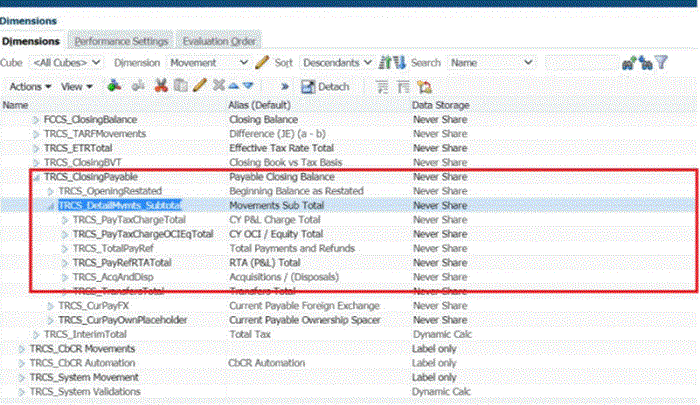Expand the TRCS_CurPayFX member
This screenshot has height=405, width=700.
50,306
